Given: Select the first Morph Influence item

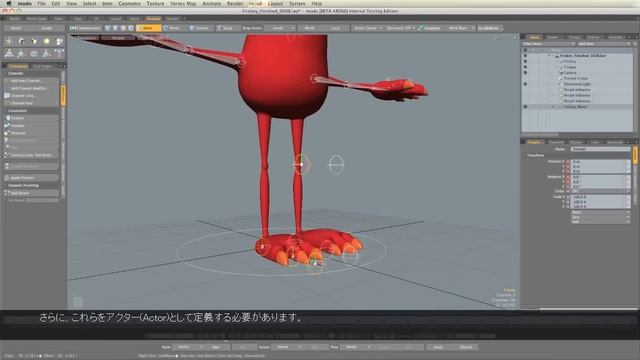Looking at the screenshot, I should click(x=577, y=90).
